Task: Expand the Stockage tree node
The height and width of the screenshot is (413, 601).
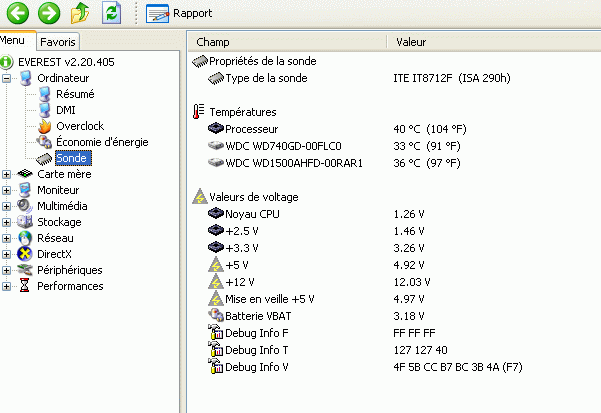Action: [8, 222]
